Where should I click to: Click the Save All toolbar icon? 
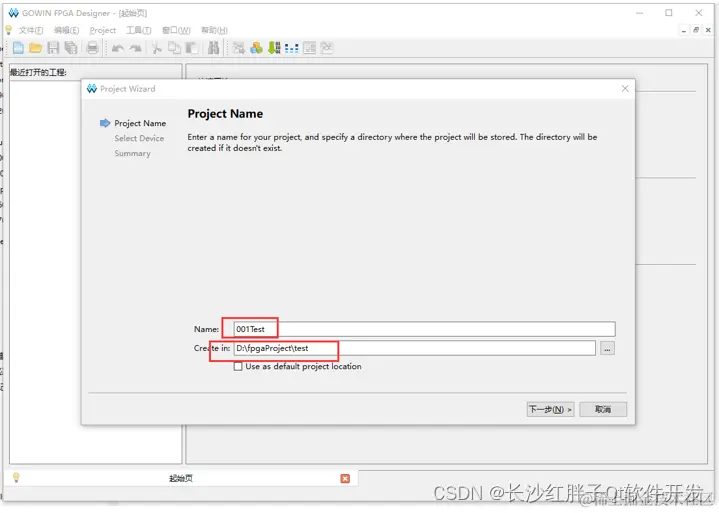tap(71, 48)
